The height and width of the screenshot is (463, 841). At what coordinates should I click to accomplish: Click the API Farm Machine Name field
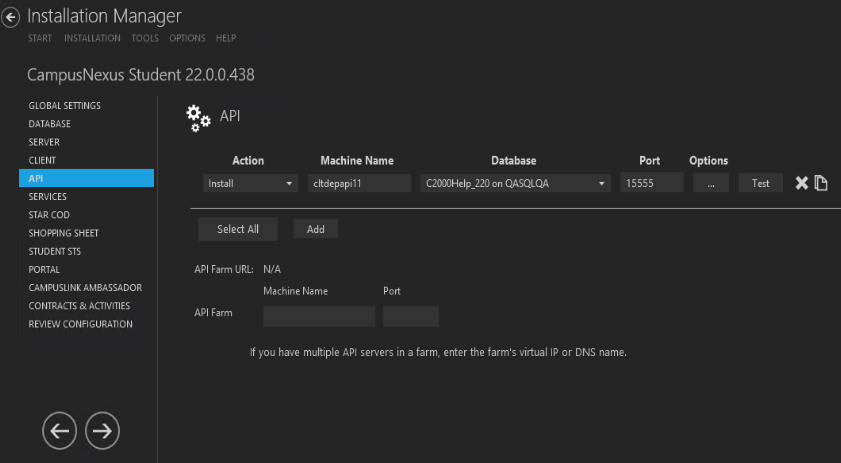coord(319,317)
